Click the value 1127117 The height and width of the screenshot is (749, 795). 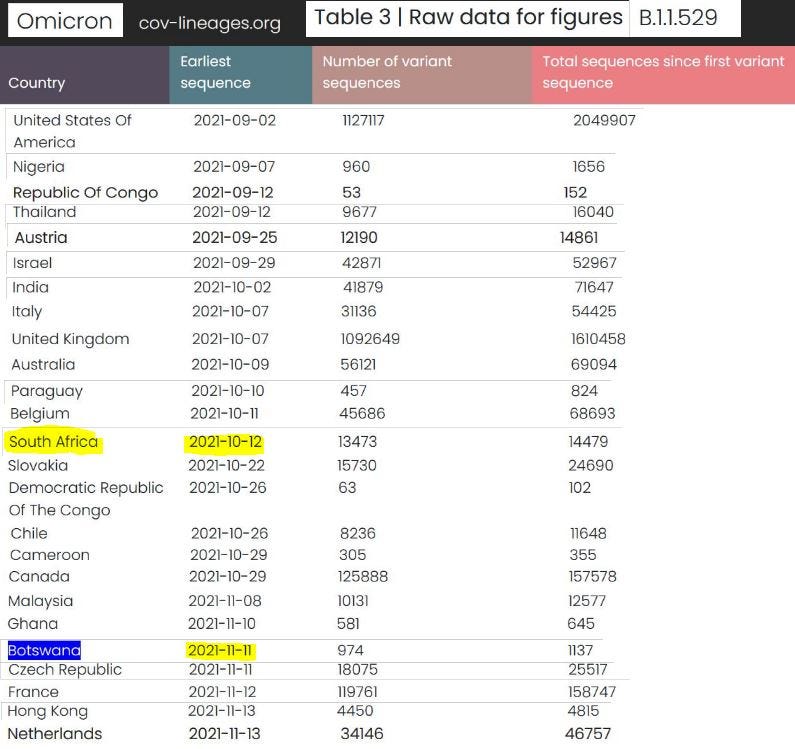pos(363,120)
